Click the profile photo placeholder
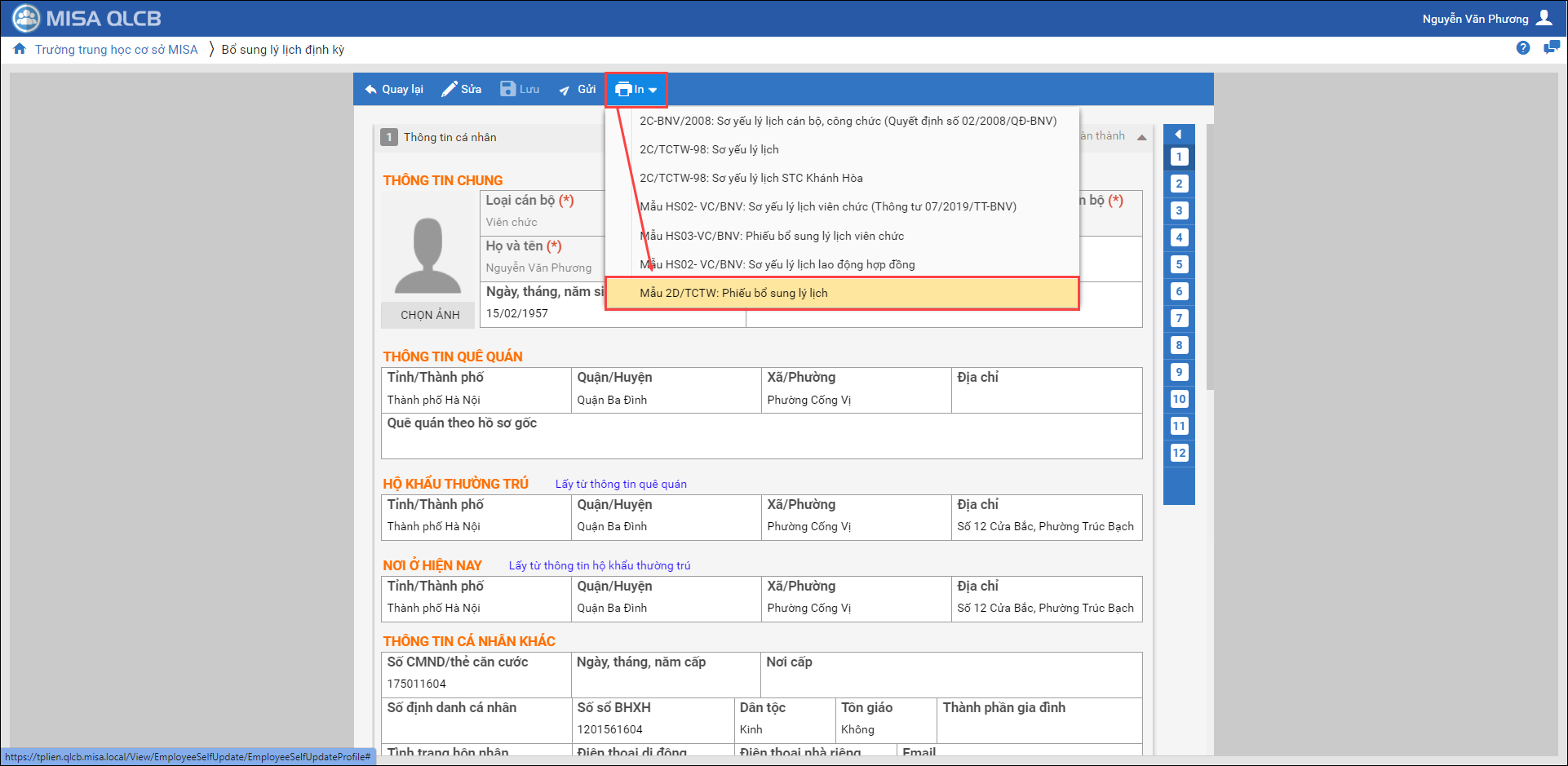 (x=427, y=255)
